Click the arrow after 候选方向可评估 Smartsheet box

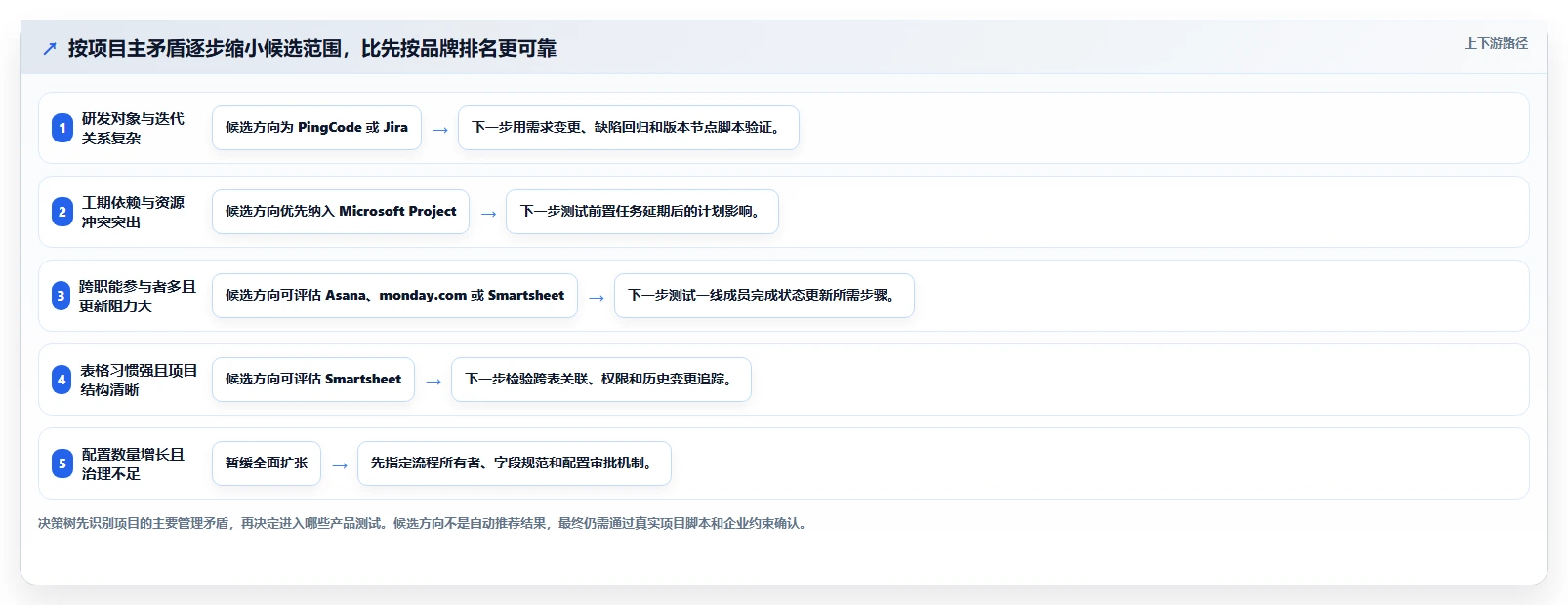(433, 381)
